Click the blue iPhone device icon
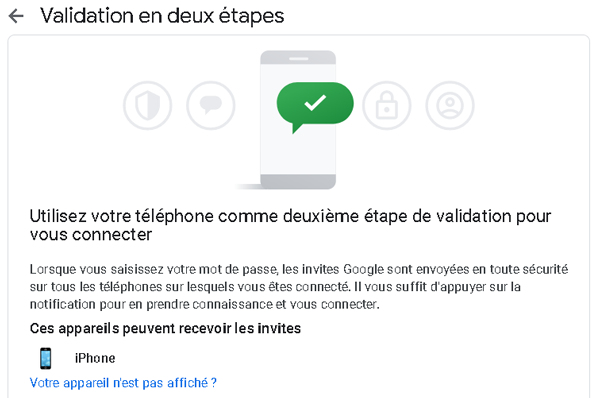600x398 pixels. pyautogui.click(x=46, y=358)
